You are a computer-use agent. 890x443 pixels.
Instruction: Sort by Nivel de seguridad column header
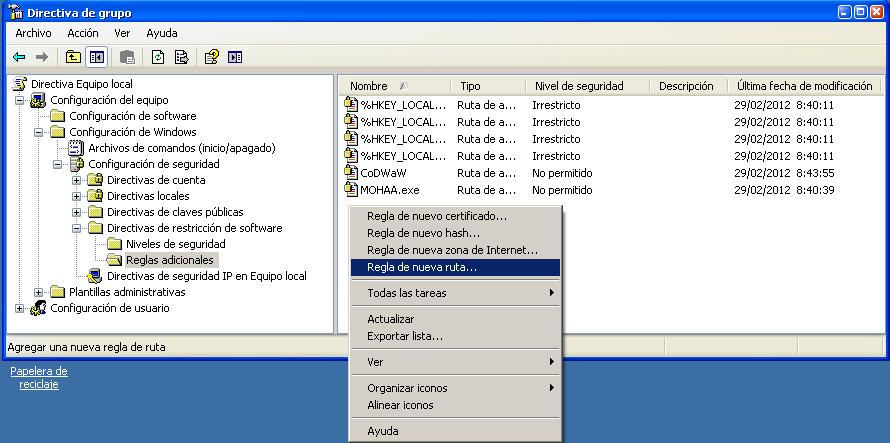coord(587,86)
